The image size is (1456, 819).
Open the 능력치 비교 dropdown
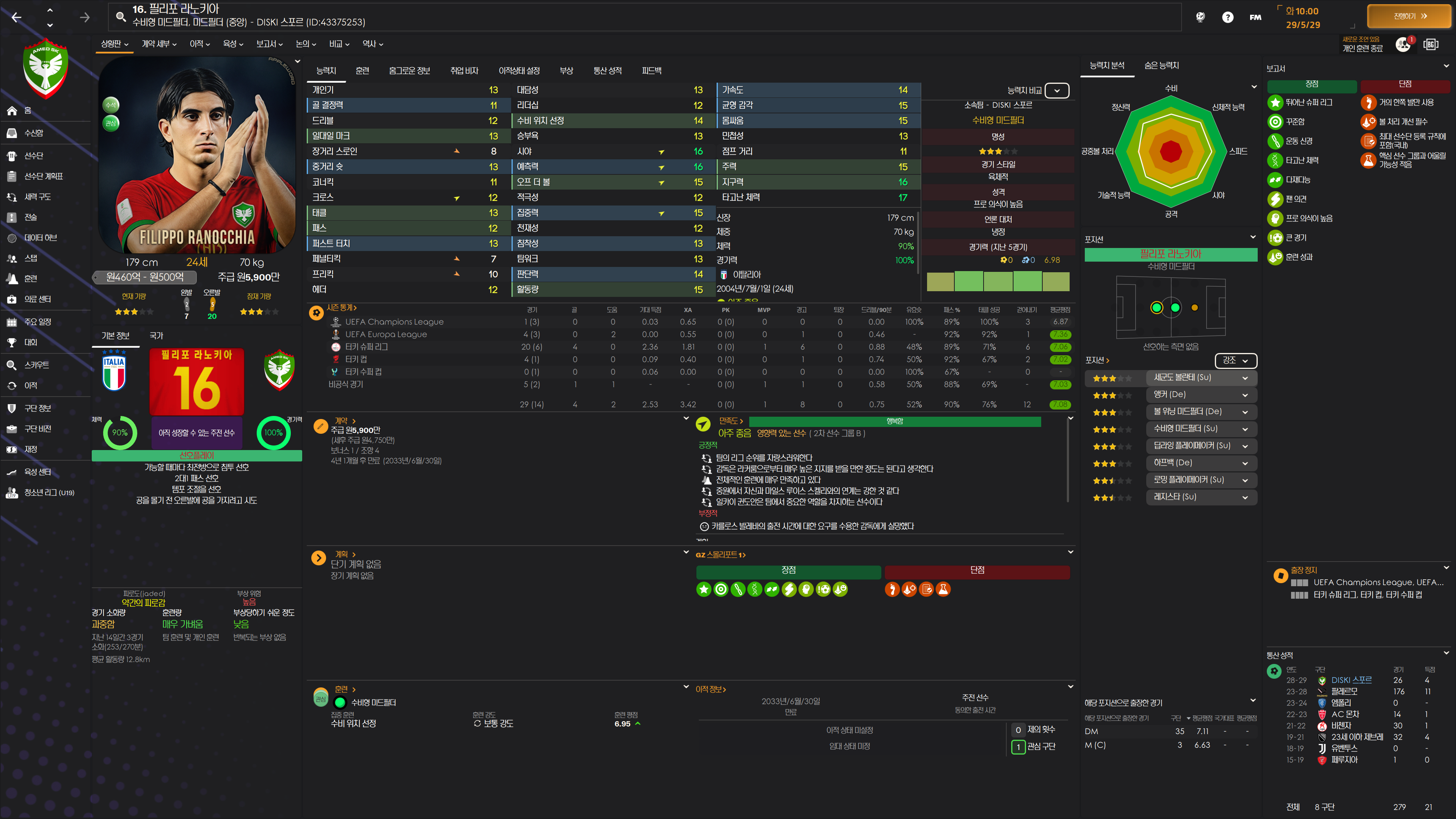point(1056,91)
